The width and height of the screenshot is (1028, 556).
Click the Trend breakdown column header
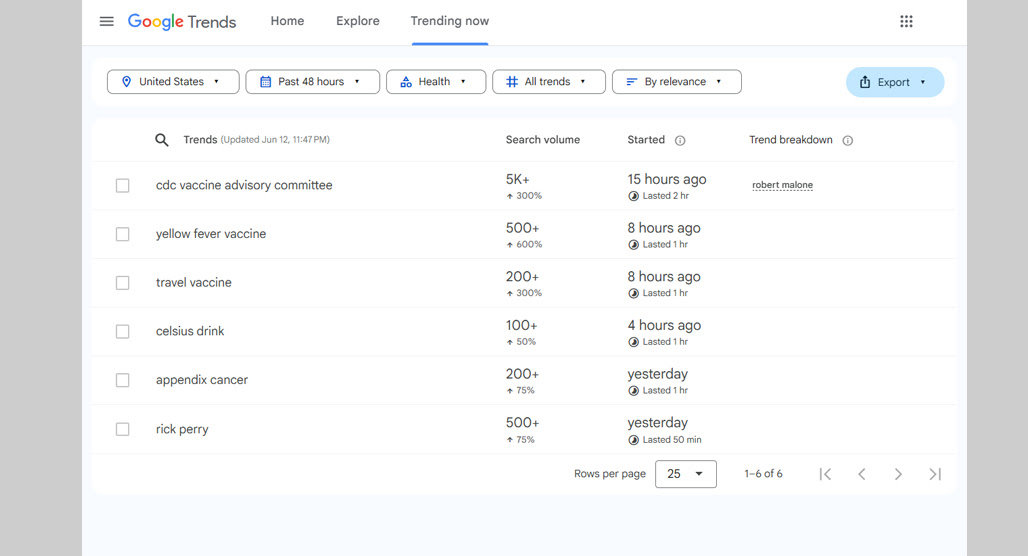click(x=791, y=140)
